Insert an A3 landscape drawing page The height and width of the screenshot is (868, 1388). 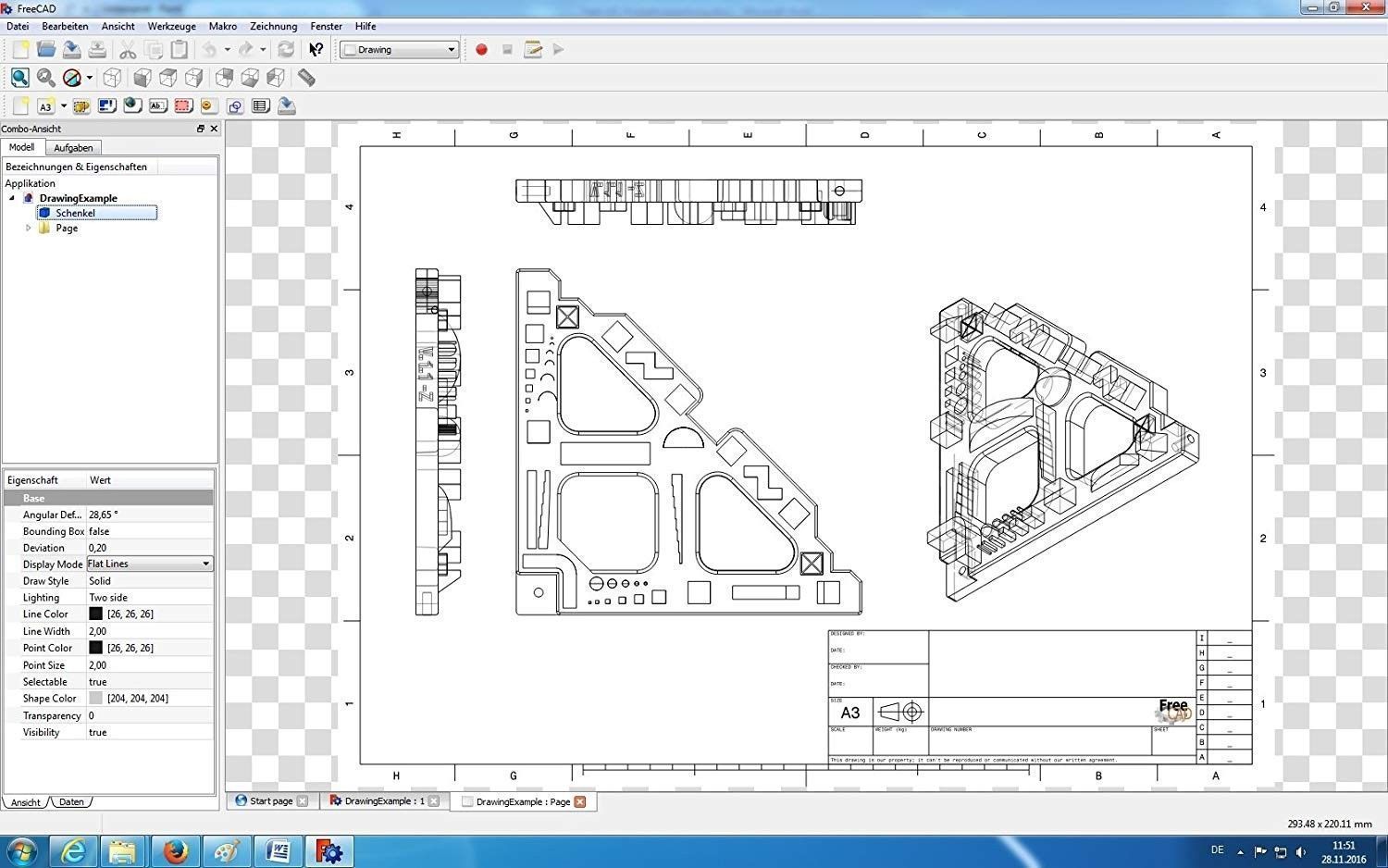pos(45,106)
